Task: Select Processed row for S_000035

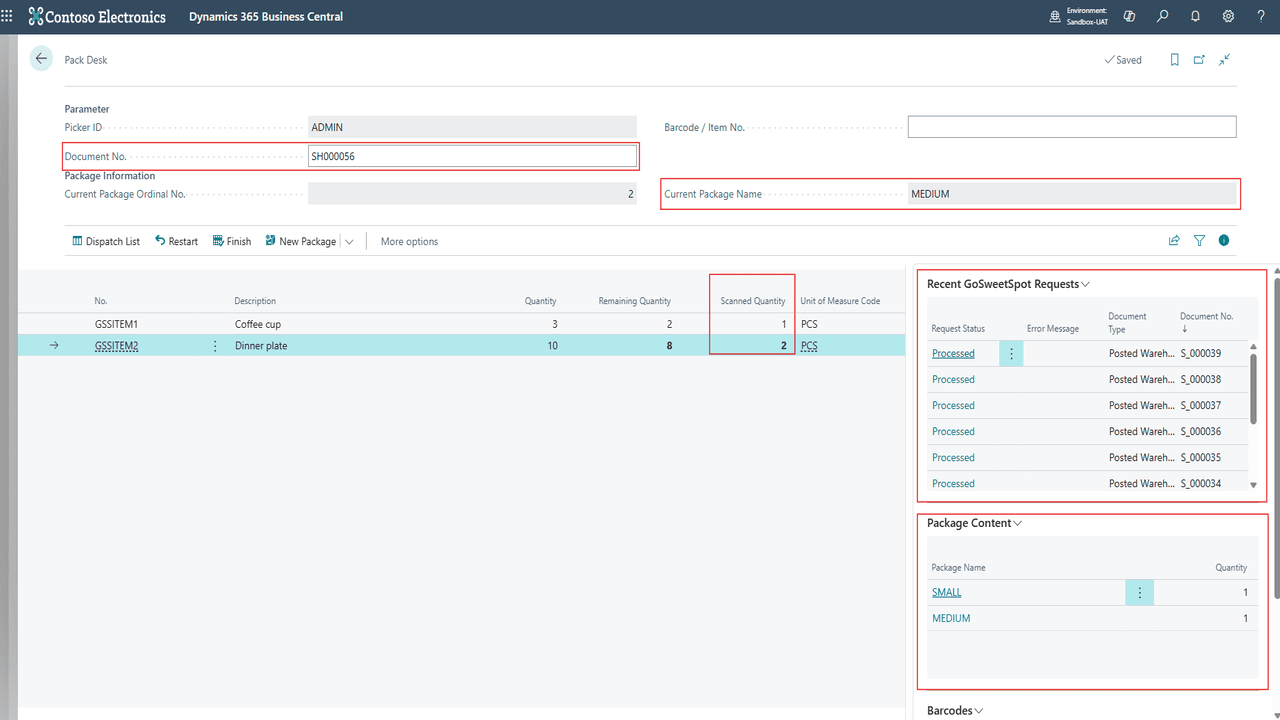Action: 1087,457
